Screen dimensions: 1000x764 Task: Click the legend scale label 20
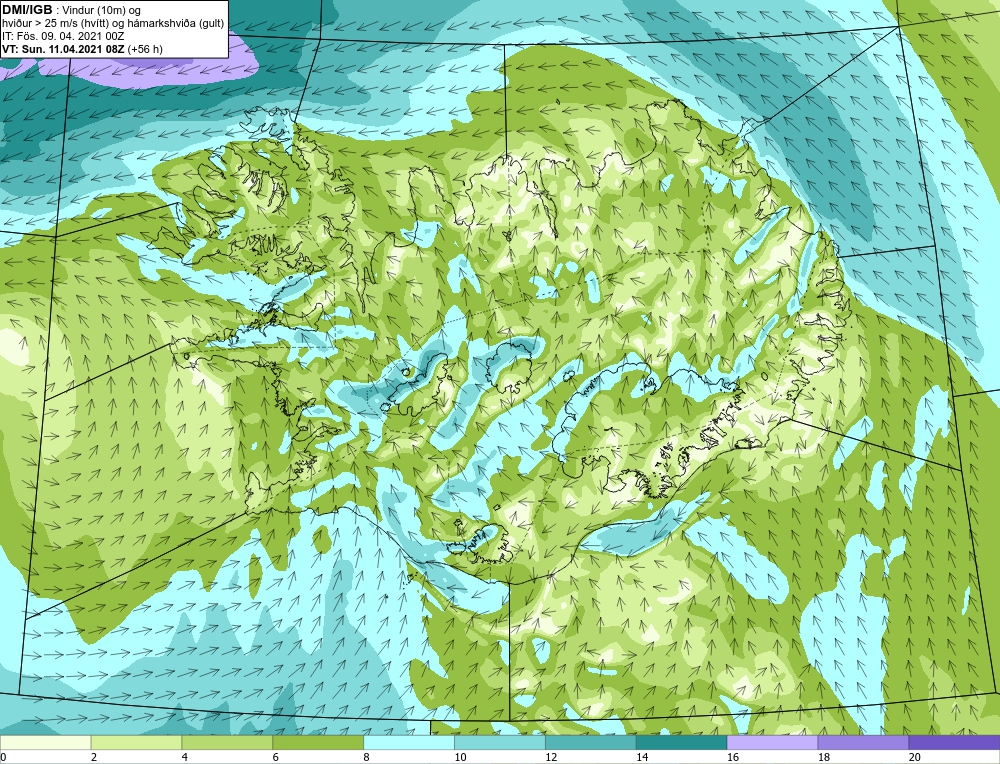click(915, 757)
